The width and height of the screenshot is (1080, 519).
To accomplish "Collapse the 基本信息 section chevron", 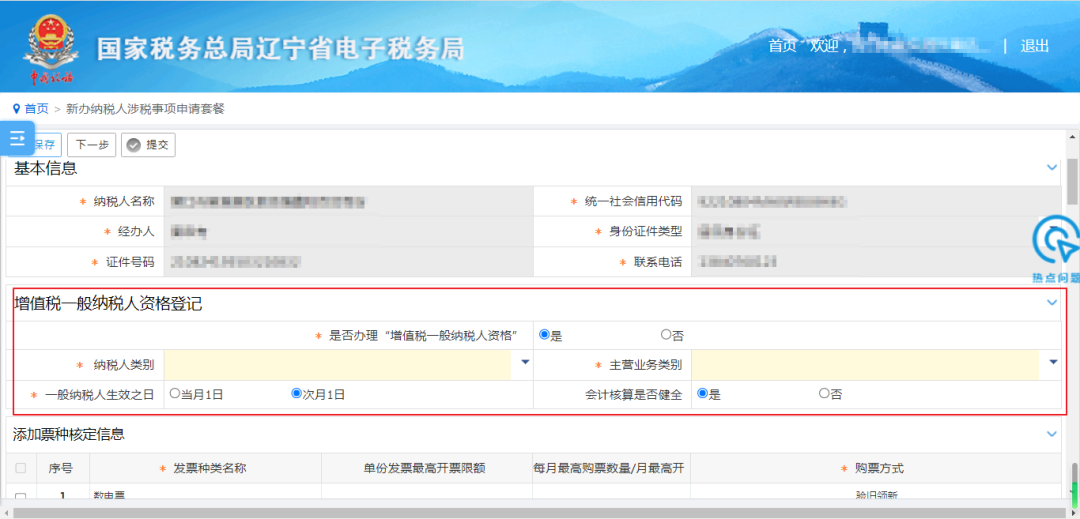I will click(1051, 167).
